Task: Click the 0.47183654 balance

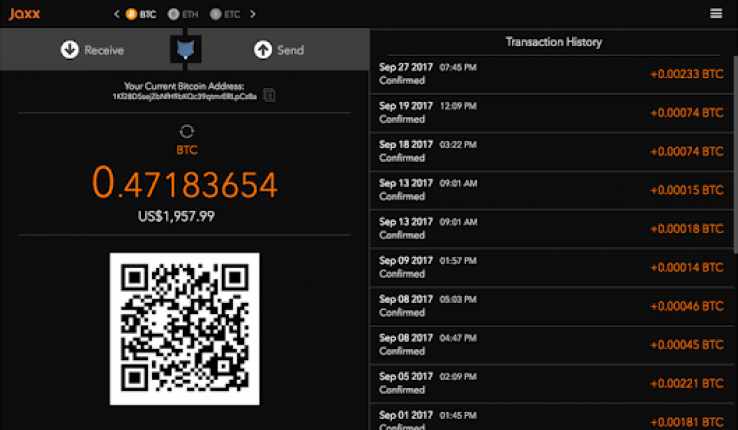Action: click(185, 183)
